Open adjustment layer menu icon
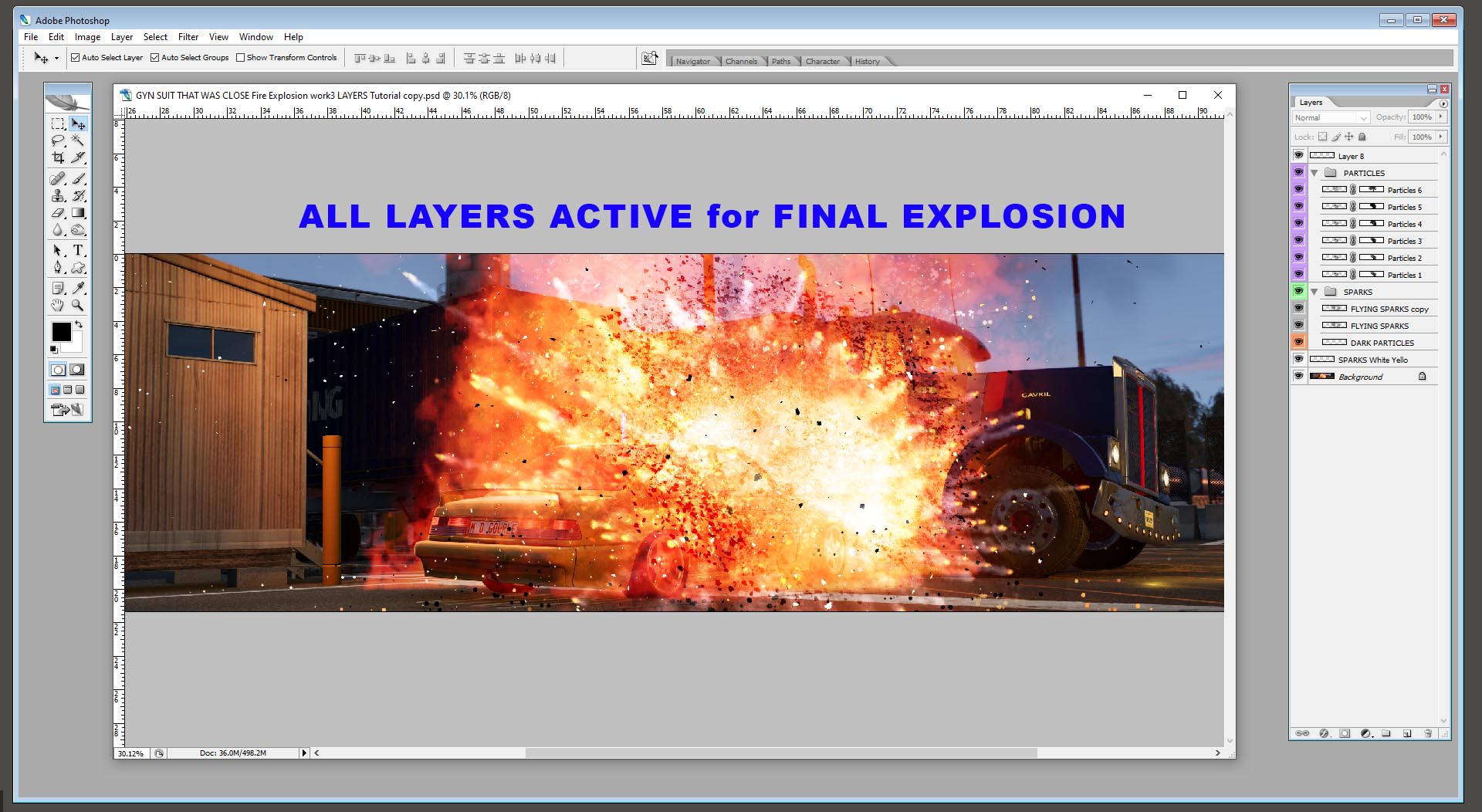 tap(1367, 733)
